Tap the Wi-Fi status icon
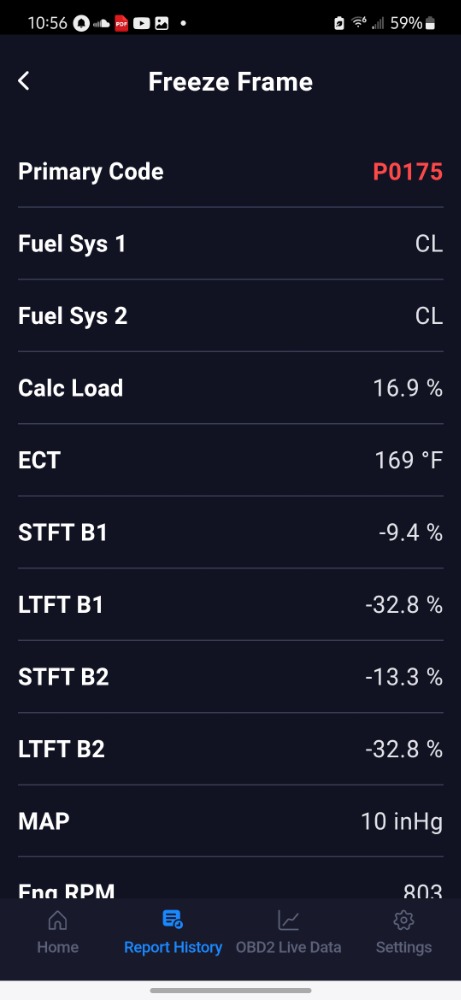Image resolution: width=461 pixels, height=1000 pixels. [359, 23]
